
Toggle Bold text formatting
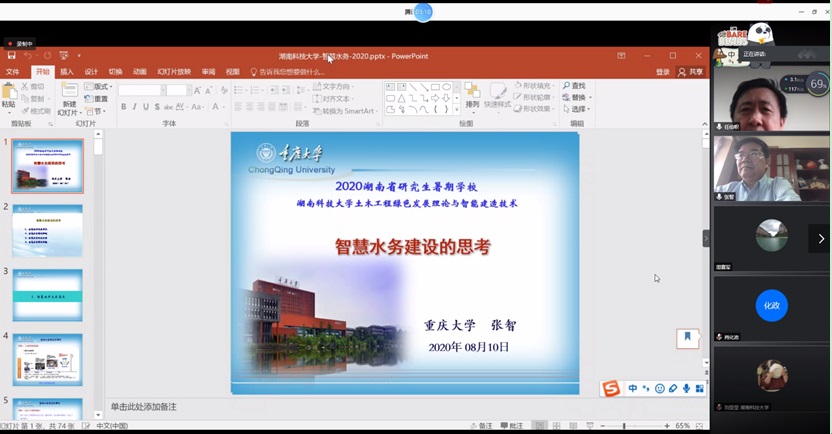click(124, 107)
